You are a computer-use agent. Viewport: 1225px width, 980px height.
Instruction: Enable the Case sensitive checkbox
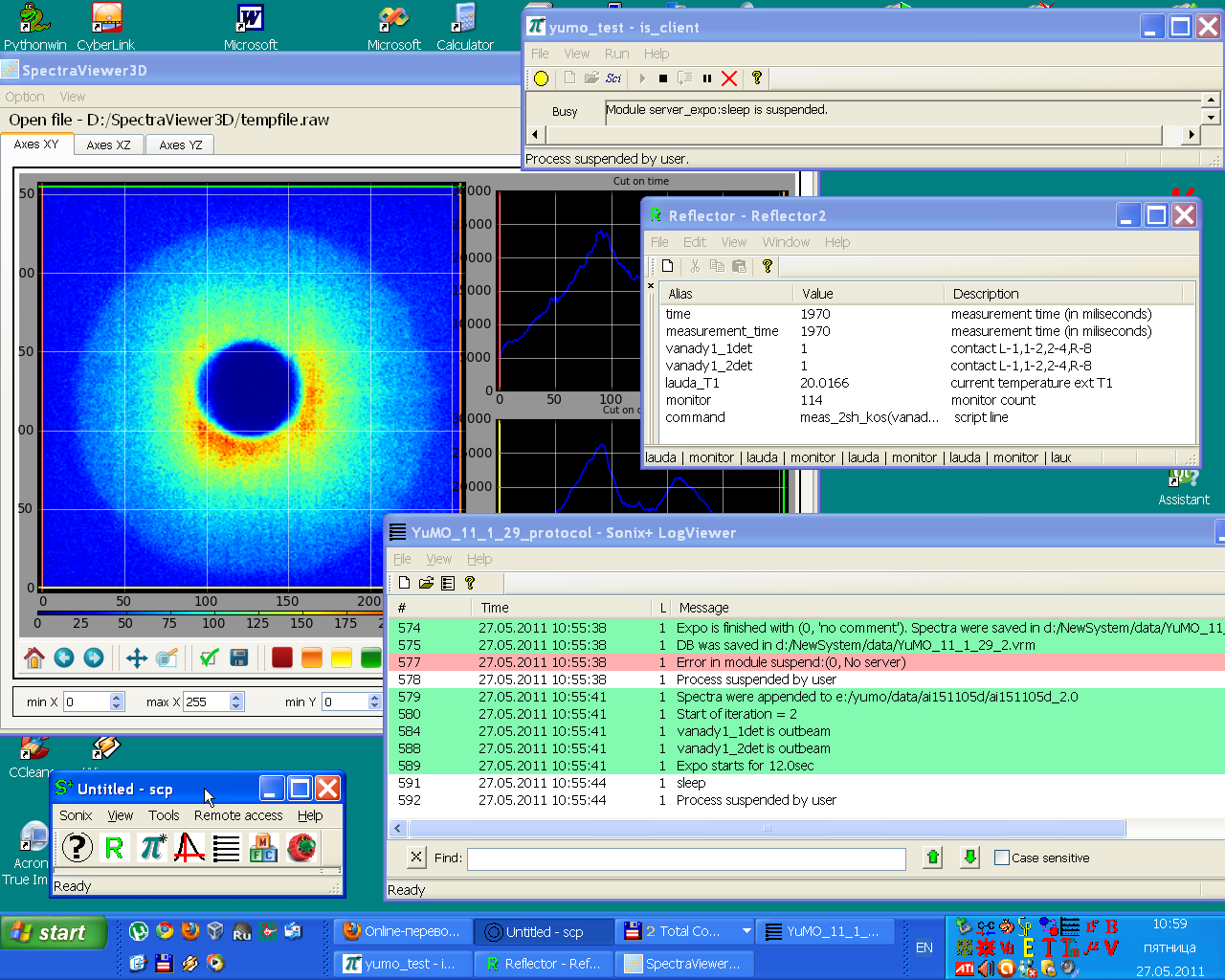[1002, 857]
